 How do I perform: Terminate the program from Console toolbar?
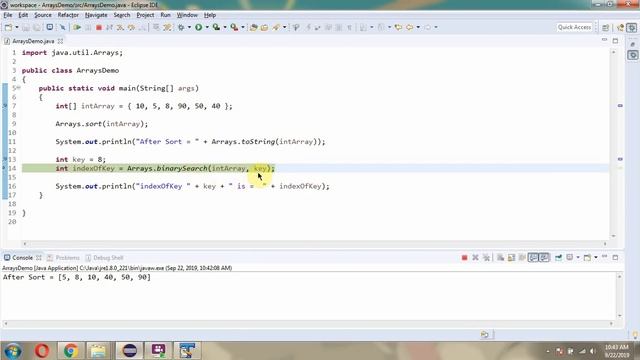tap(464, 258)
